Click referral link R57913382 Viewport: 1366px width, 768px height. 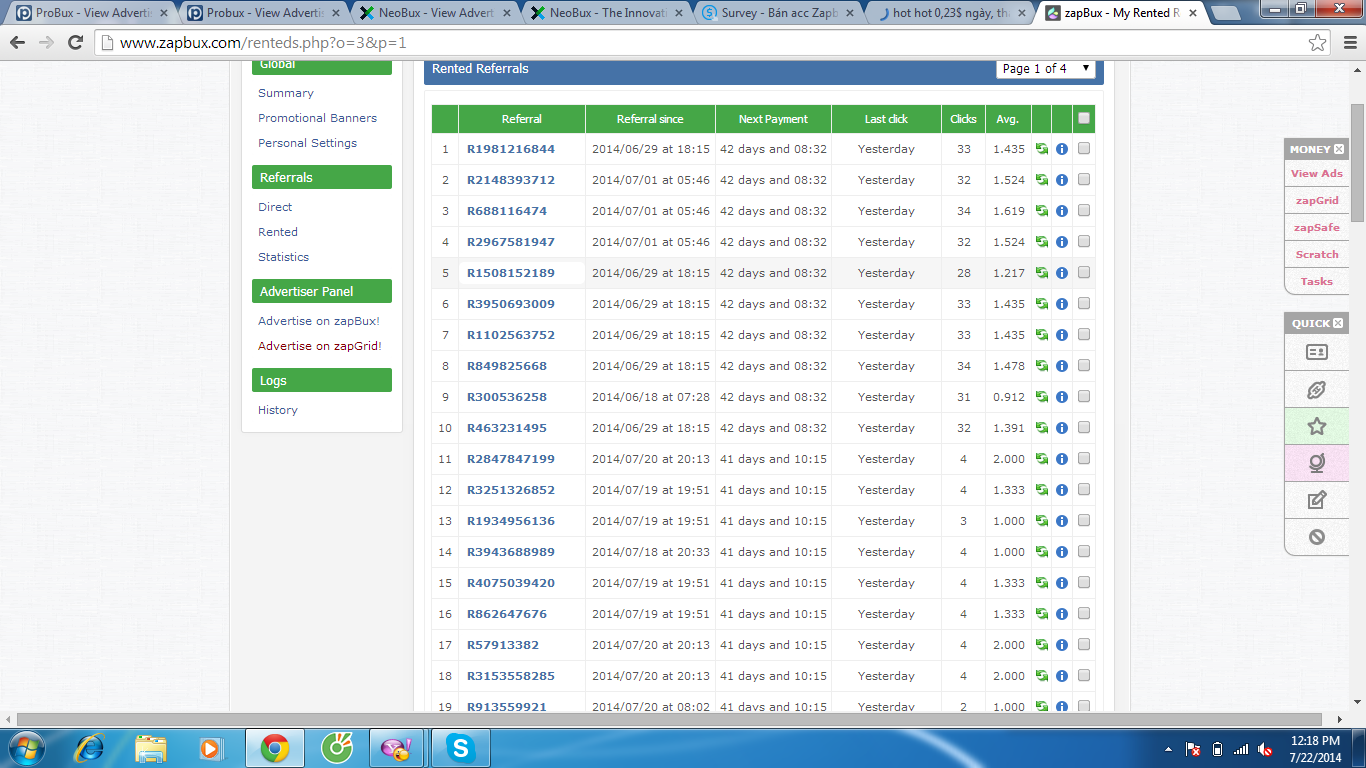click(x=503, y=645)
